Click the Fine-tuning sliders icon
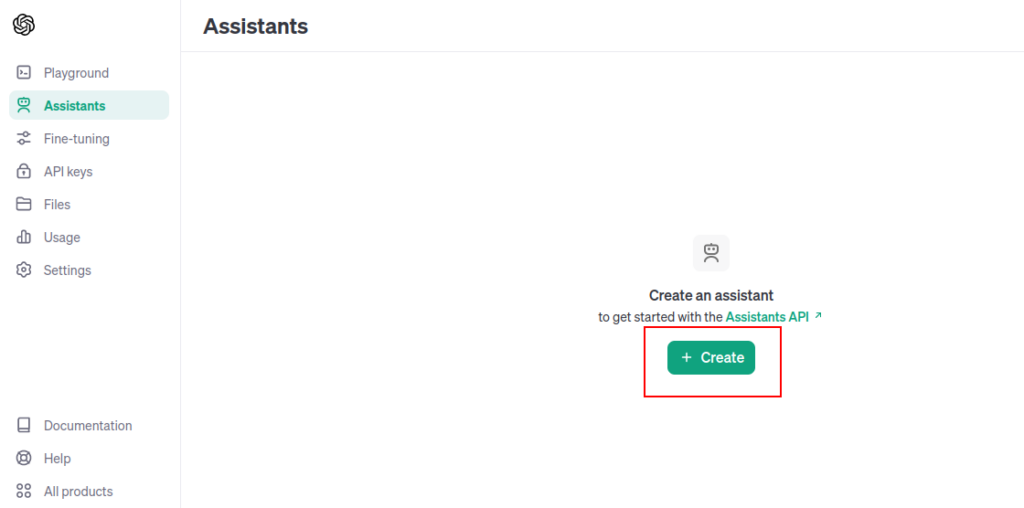The width and height of the screenshot is (1024, 508). point(24,138)
